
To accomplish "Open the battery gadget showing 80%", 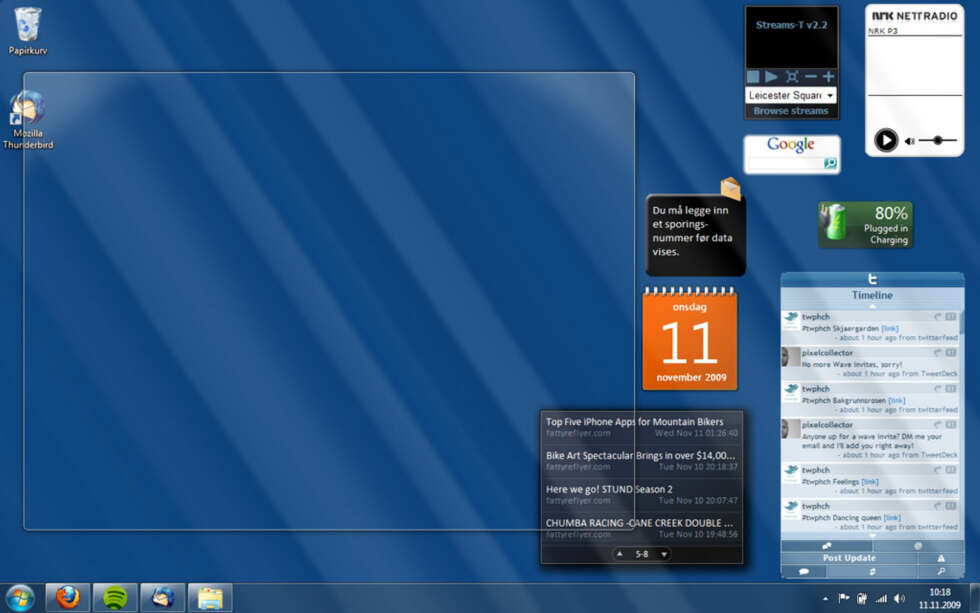I will [866, 224].
